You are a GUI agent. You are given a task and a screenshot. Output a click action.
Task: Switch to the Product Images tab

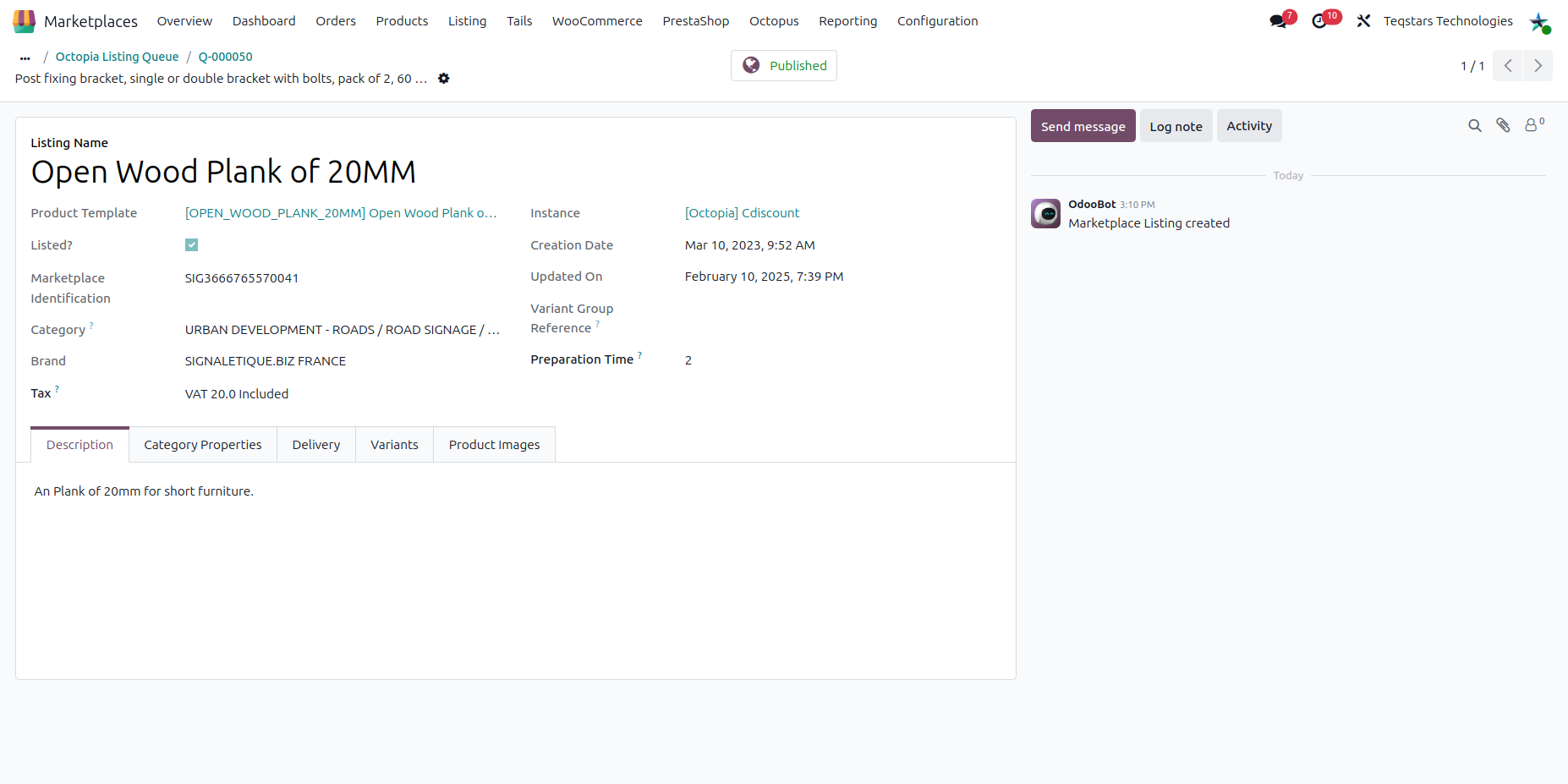click(494, 445)
